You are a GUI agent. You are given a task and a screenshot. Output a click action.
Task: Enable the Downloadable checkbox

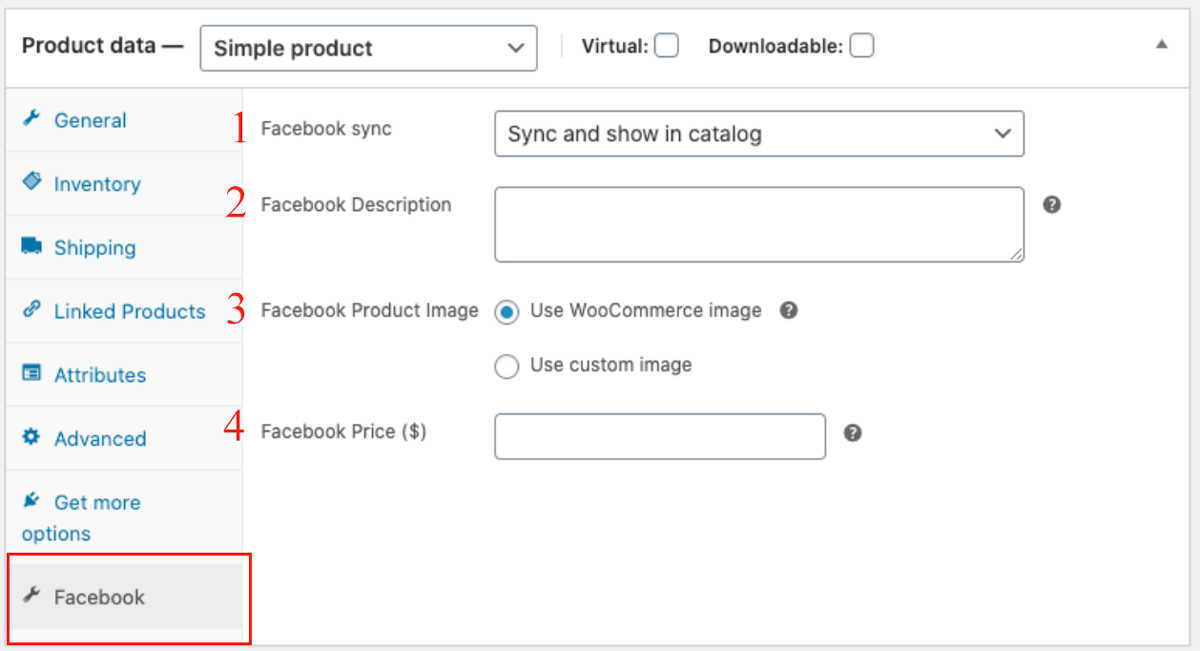862,46
